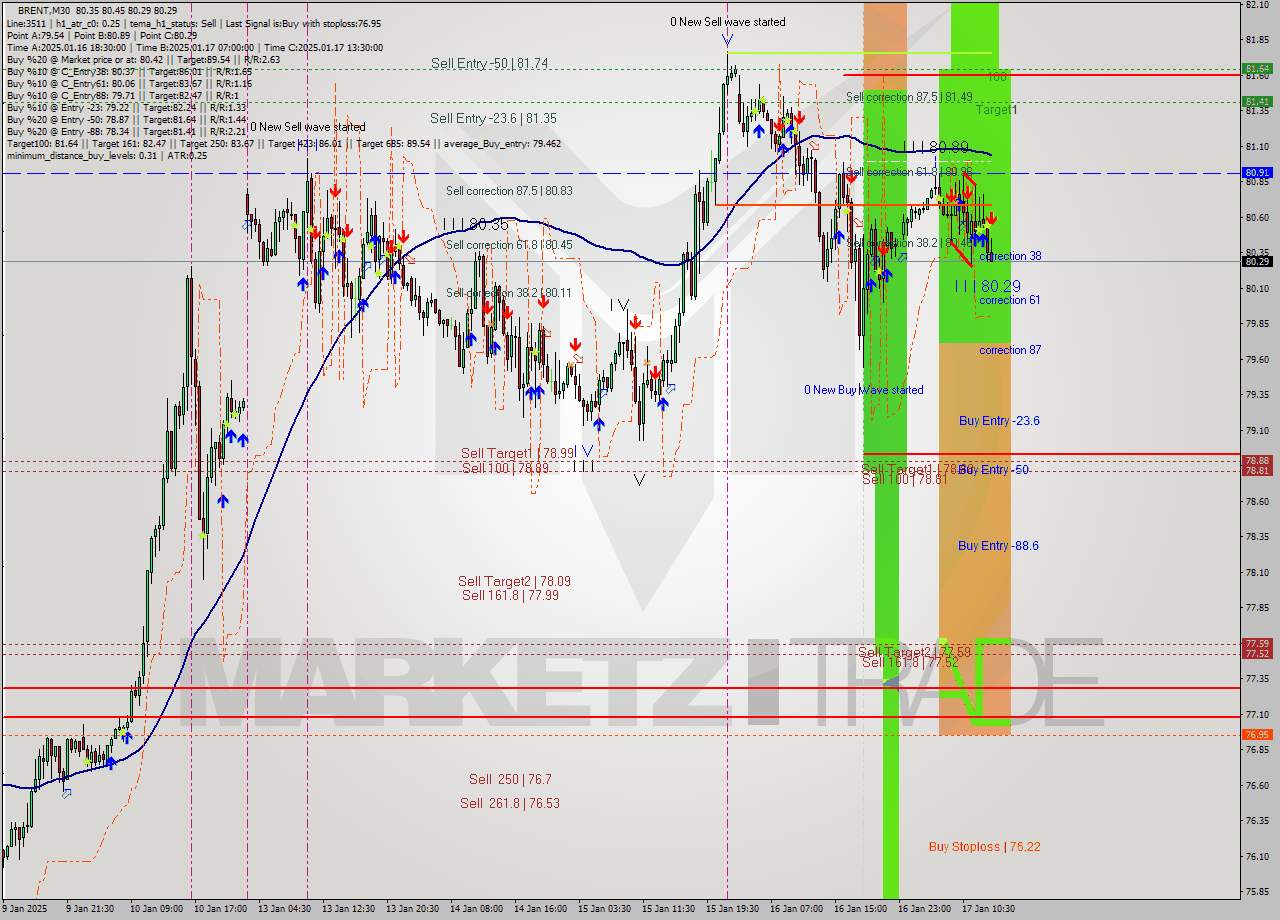This screenshot has height=920, width=1280.
Task: Select the 'correction 61' label
Action: pyautogui.click(x=1010, y=300)
